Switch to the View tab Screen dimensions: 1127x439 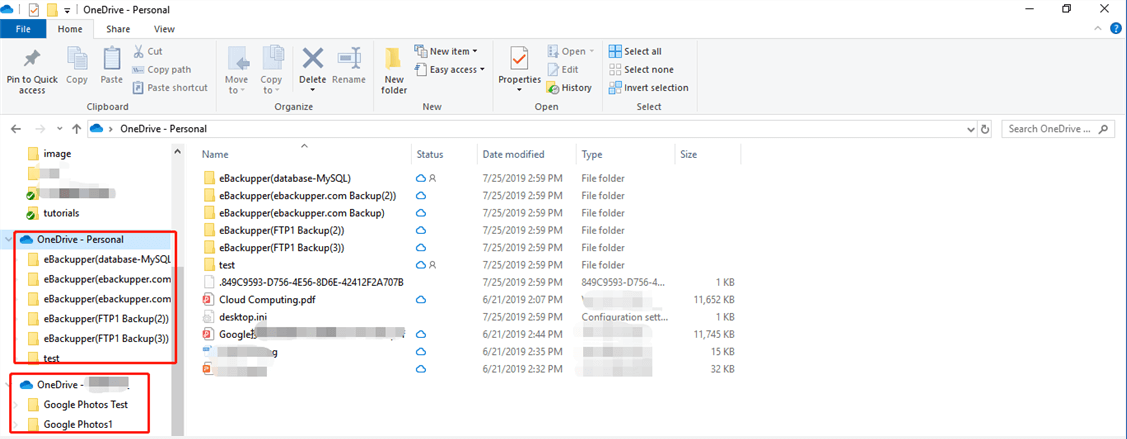[164, 29]
